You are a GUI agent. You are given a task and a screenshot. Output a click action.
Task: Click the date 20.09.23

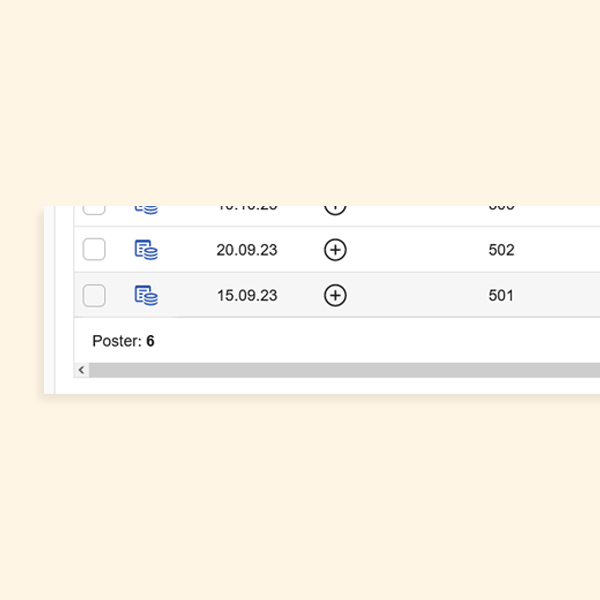coord(247,250)
